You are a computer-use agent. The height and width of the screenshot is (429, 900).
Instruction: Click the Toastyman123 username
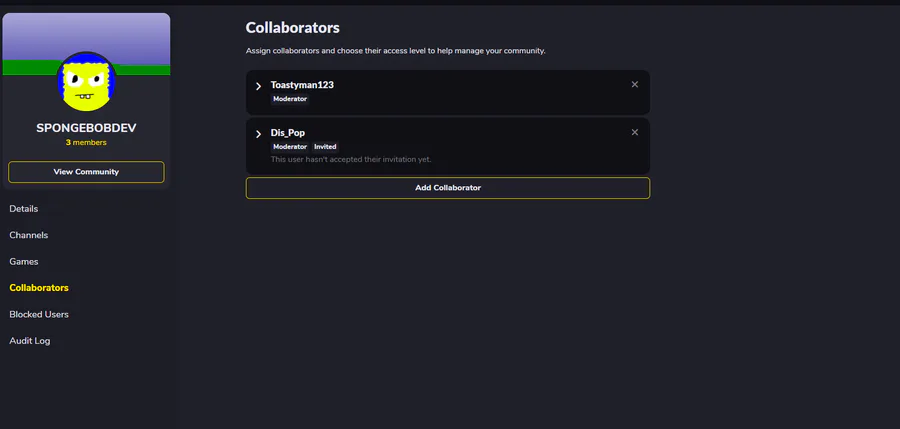[x=302, y=85]
